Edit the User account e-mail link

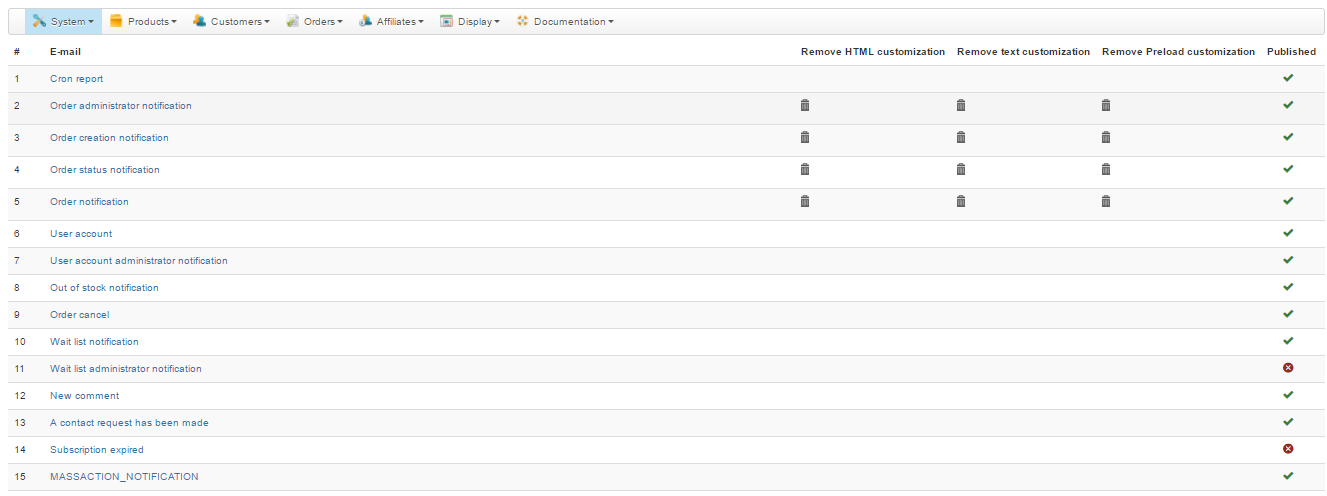(x=81, y=234)
